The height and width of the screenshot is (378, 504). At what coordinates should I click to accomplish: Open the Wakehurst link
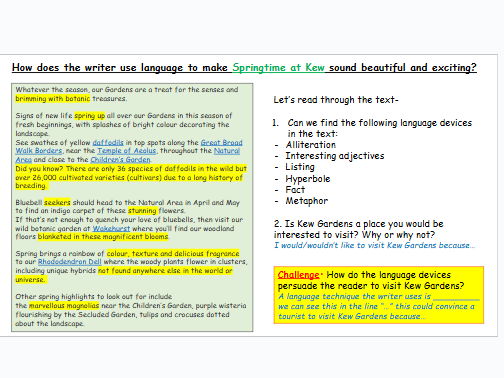(x=111, y=229)
